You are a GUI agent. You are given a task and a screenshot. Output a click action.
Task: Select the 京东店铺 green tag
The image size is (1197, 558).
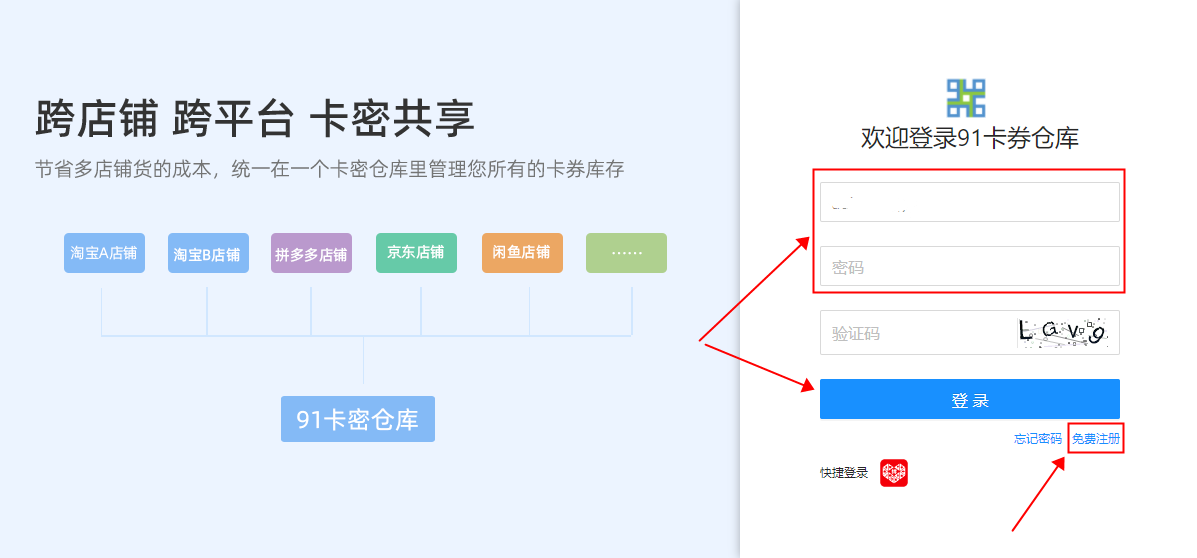point(416,253)
